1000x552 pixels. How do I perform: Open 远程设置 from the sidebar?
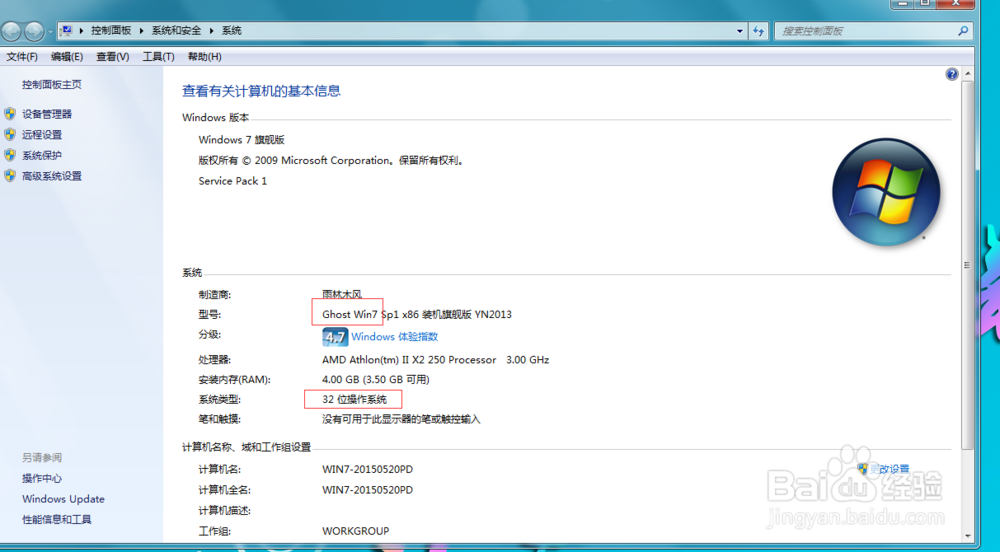(41, 134)
